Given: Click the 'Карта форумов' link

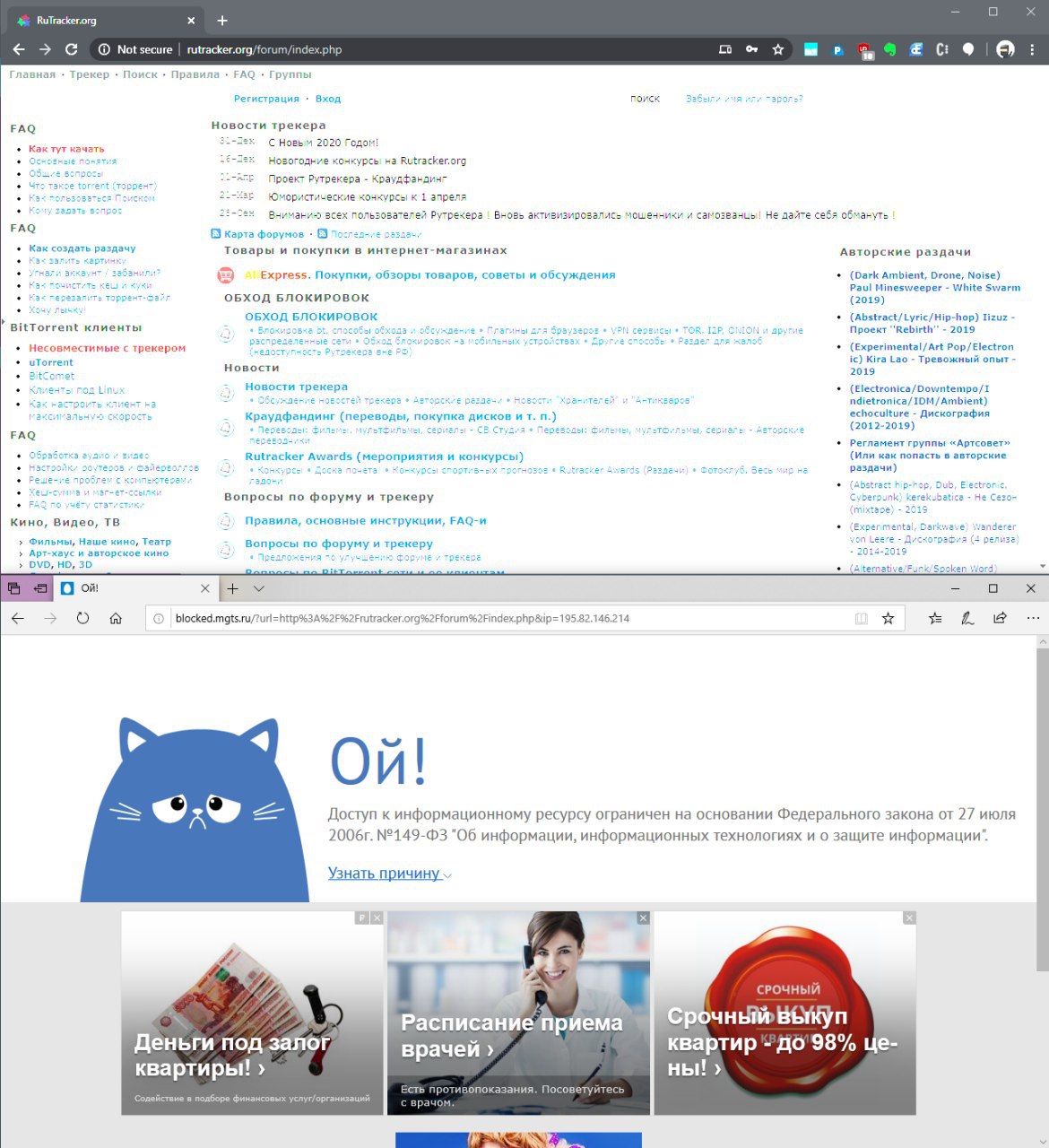Looking at the screenshot, I should pos(264,234).
